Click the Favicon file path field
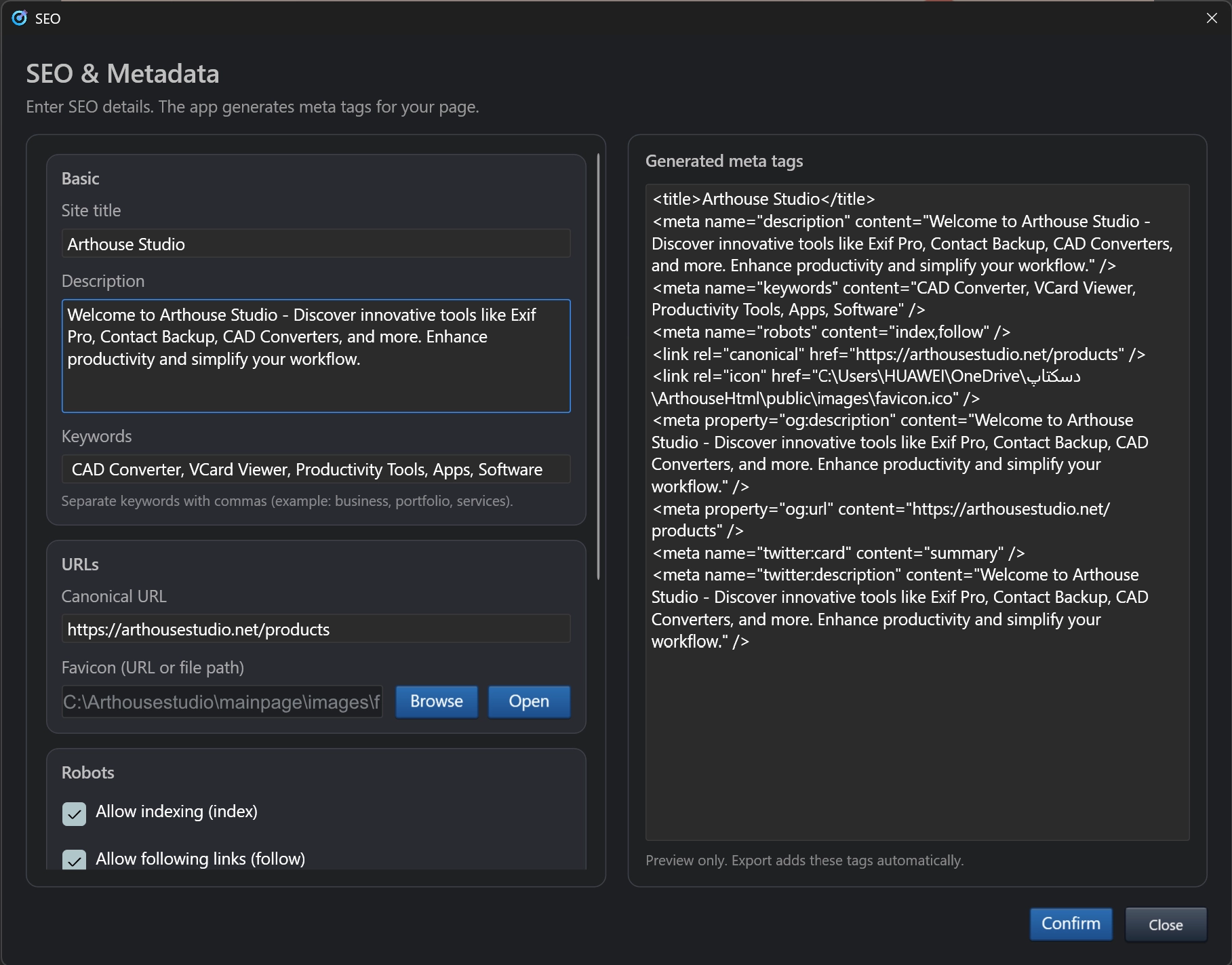Image resolution: width=1232 pixels, height=965 pixels. point(222,702)
